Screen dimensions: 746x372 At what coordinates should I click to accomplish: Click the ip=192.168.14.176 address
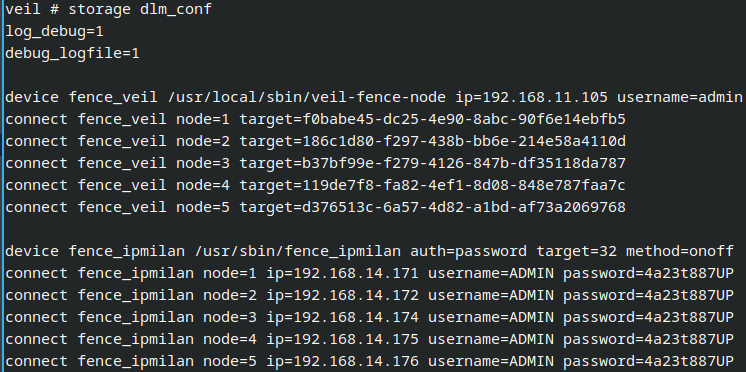pos(343,361)
